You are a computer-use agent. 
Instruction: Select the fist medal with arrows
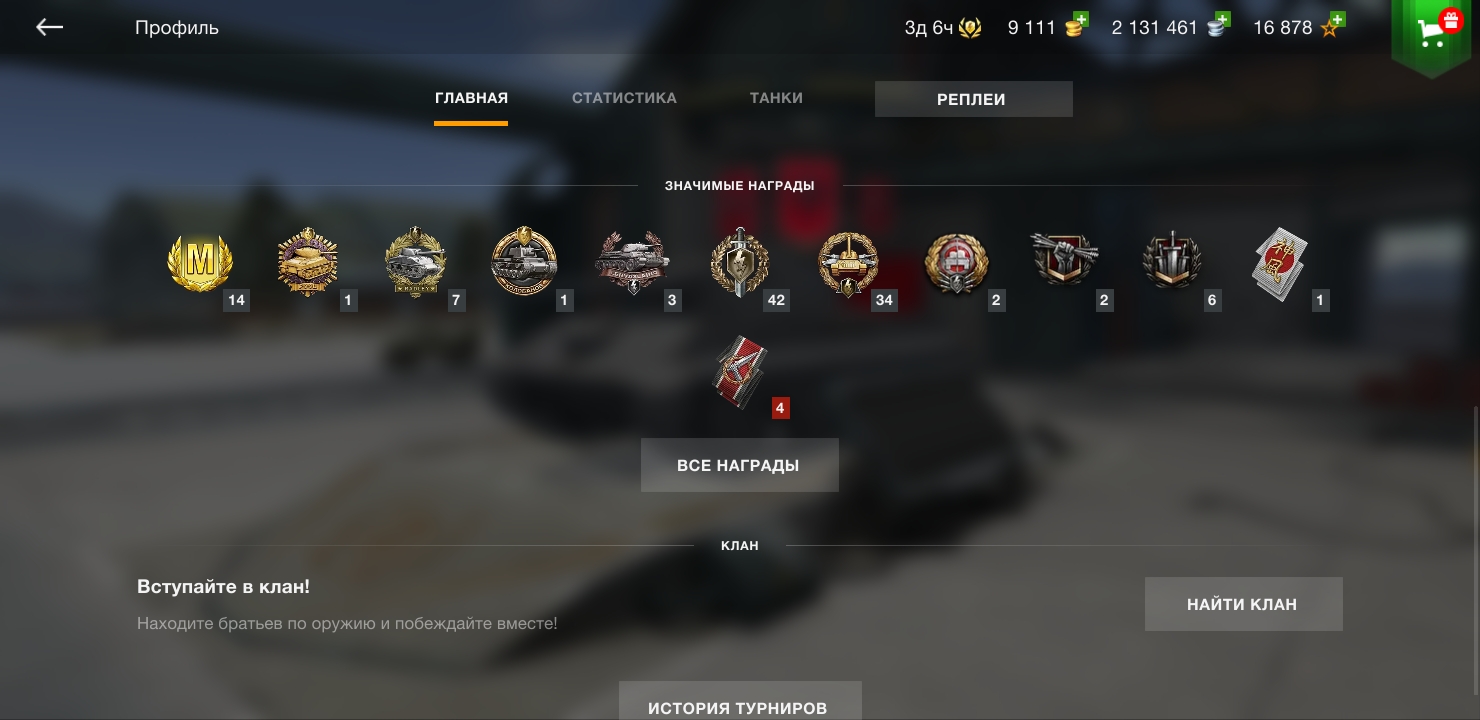(x=1065, y=258)
